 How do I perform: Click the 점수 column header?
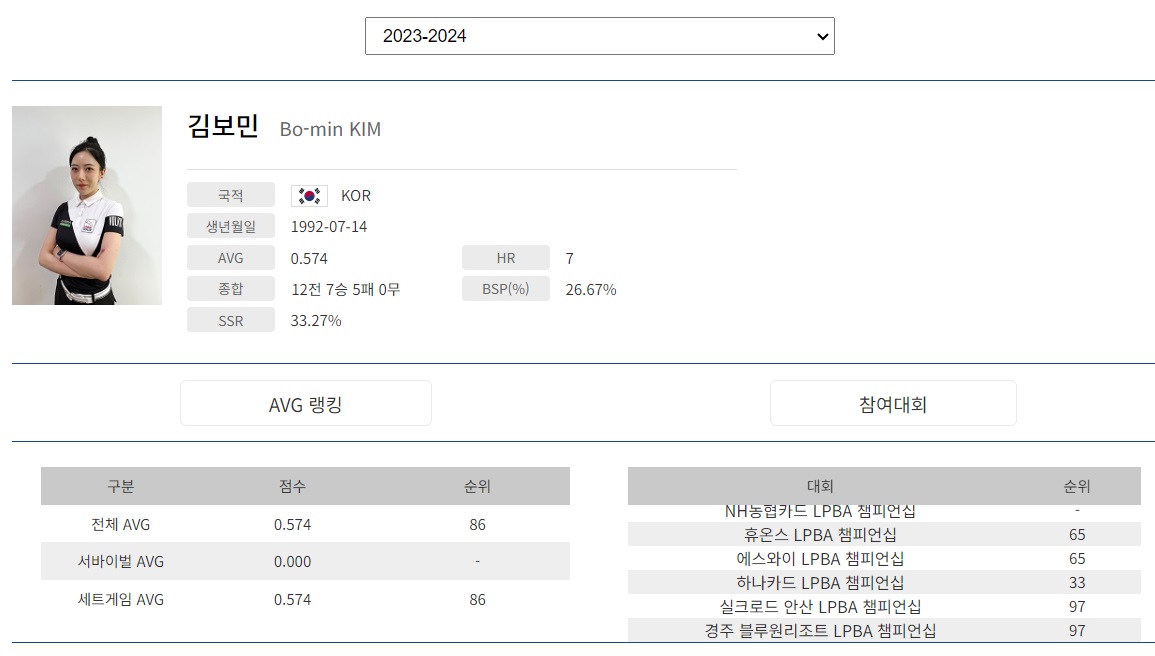[x=292, y=486]
